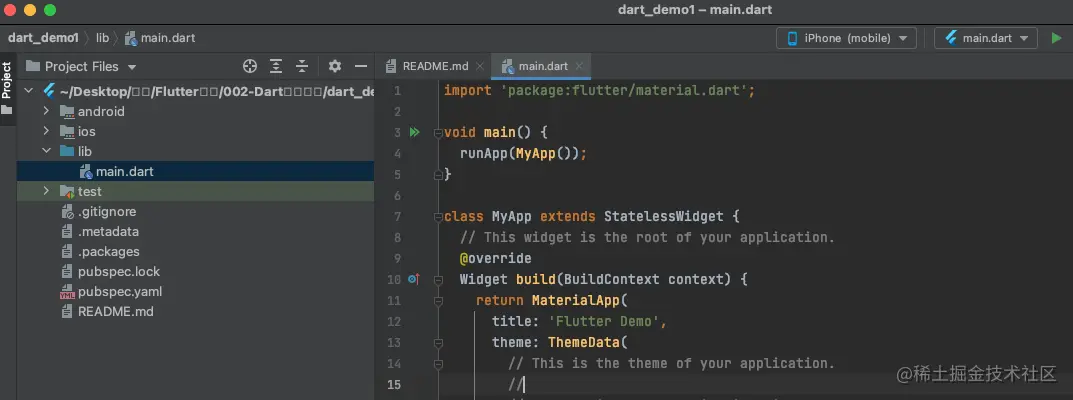Expand the ios folder
Image resolution: width=1073 pixels, height=400 pixels.
[x=46, y=131]
